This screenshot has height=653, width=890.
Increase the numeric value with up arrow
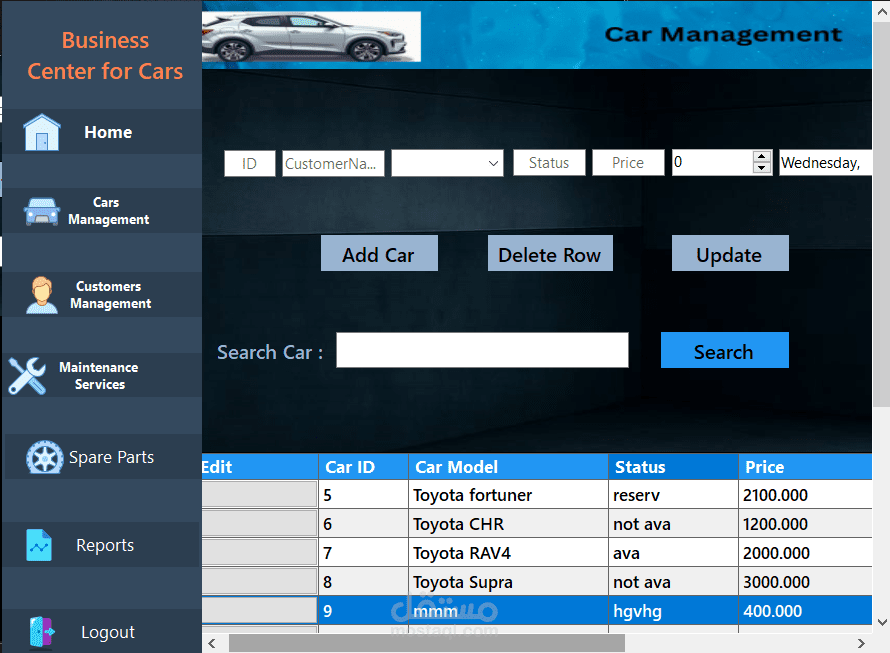coord(762,156)
